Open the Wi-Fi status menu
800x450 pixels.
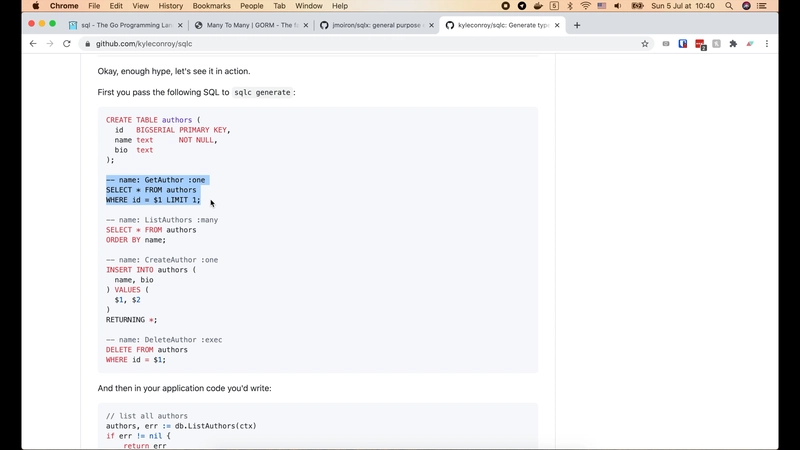tap(585, 6)
